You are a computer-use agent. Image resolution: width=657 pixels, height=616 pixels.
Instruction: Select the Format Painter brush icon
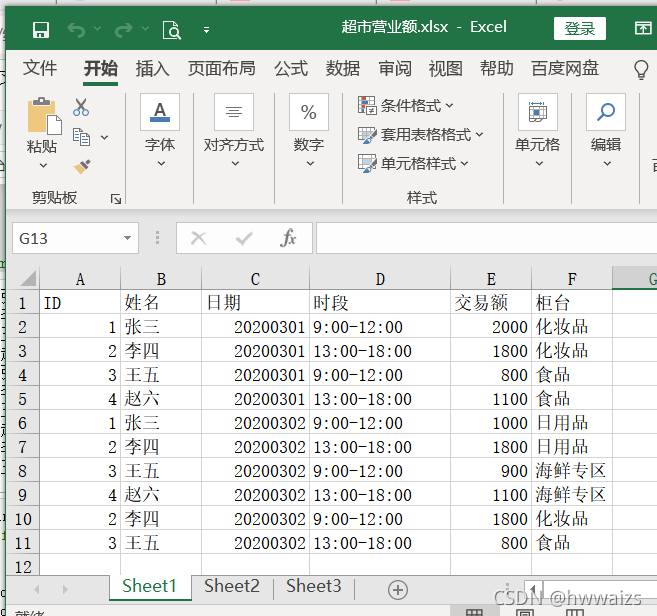[82, 166]
